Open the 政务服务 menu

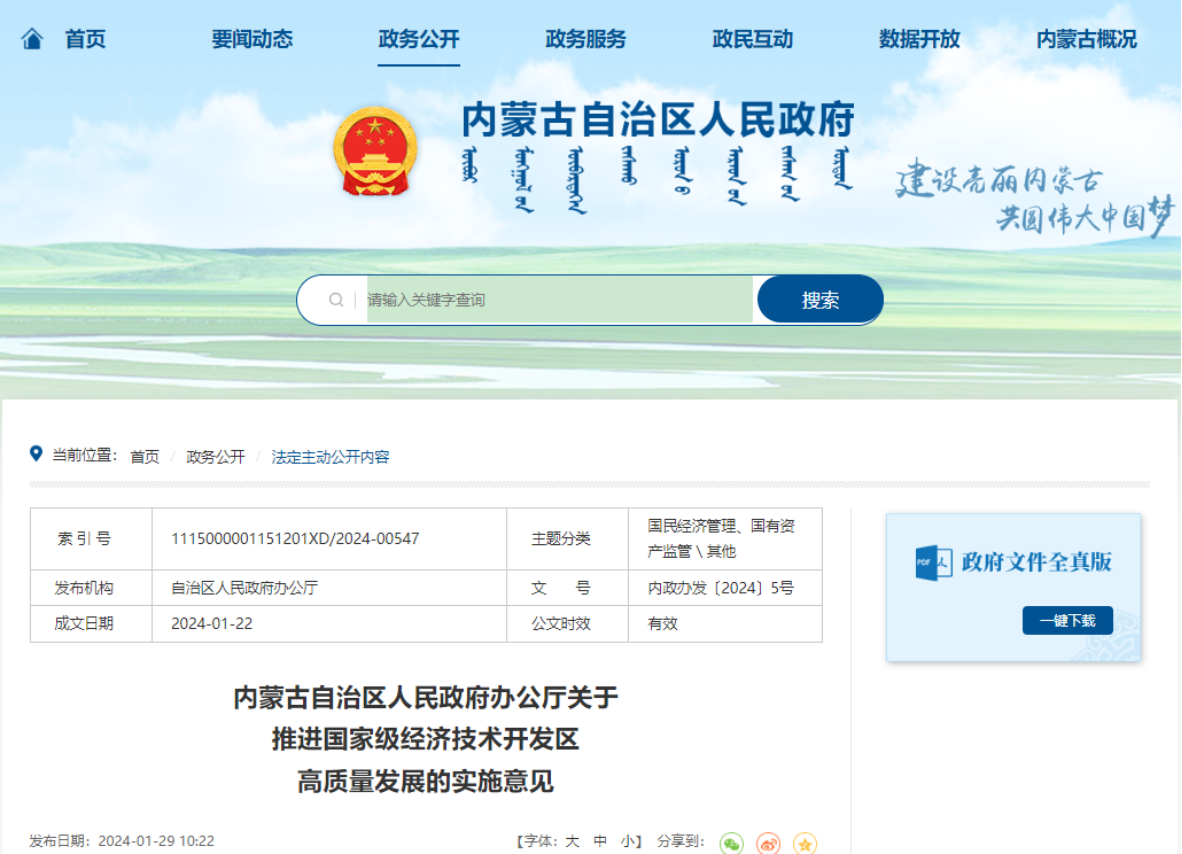pos(586,39)
